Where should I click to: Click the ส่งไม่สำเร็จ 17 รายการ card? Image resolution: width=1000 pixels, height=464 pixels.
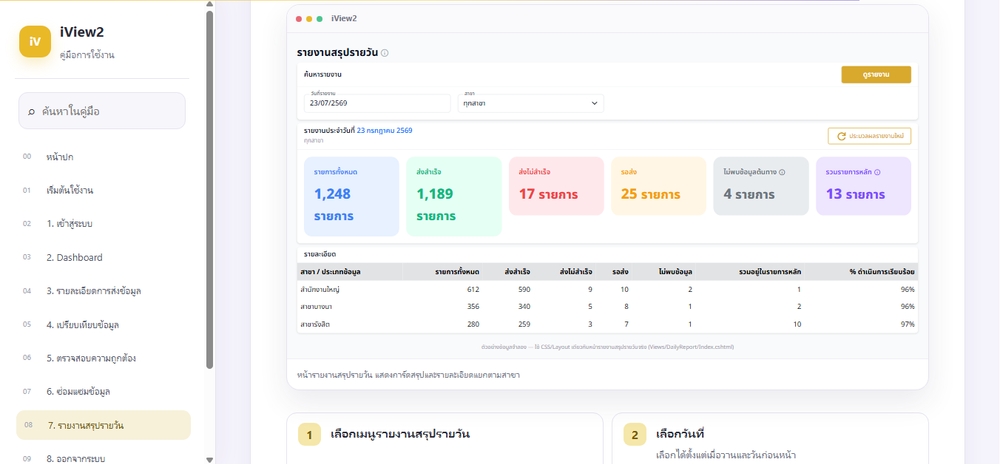(x=556, y=186)
